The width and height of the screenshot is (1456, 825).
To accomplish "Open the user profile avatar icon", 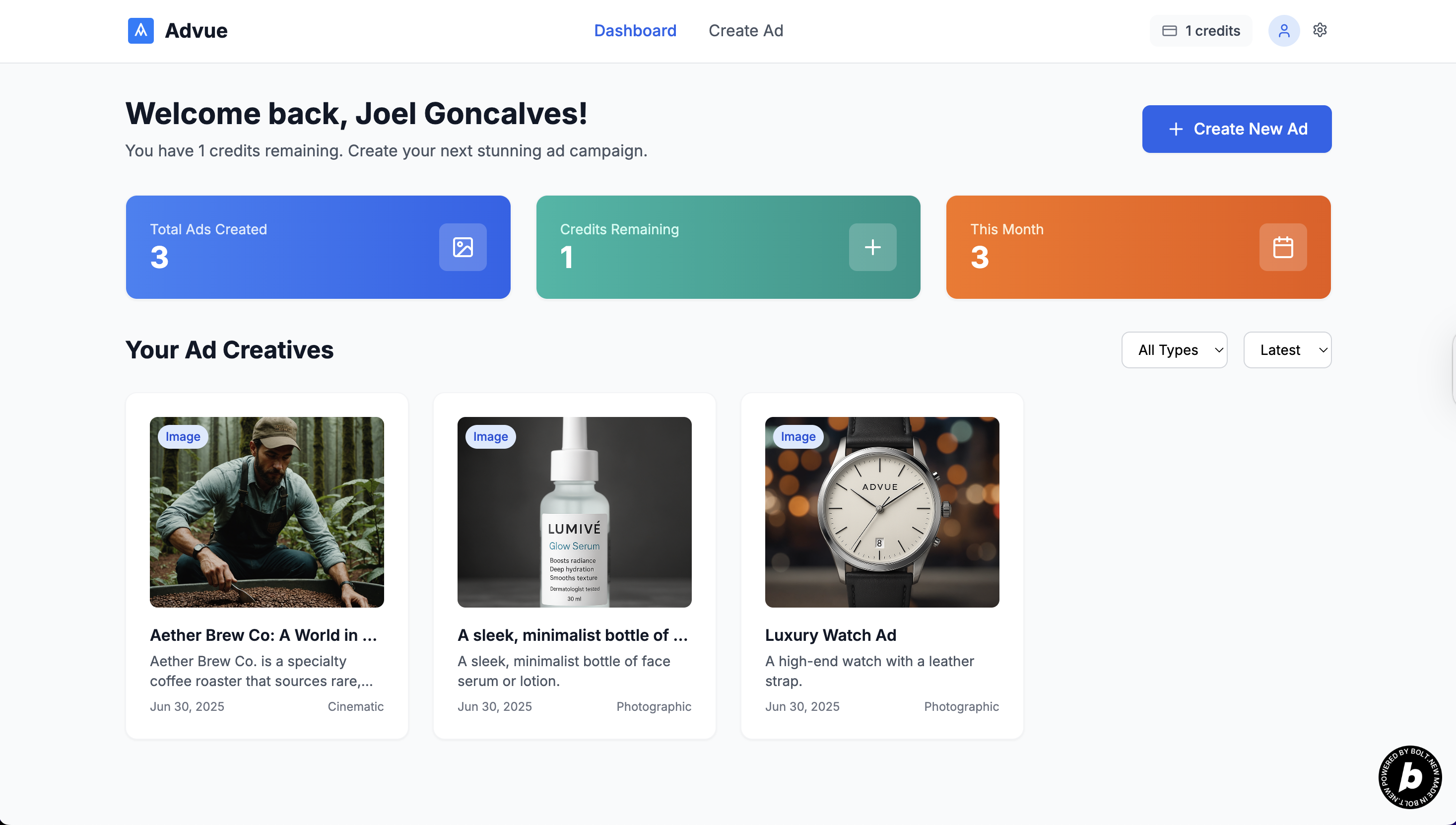I will click(x=1283, y=31).
